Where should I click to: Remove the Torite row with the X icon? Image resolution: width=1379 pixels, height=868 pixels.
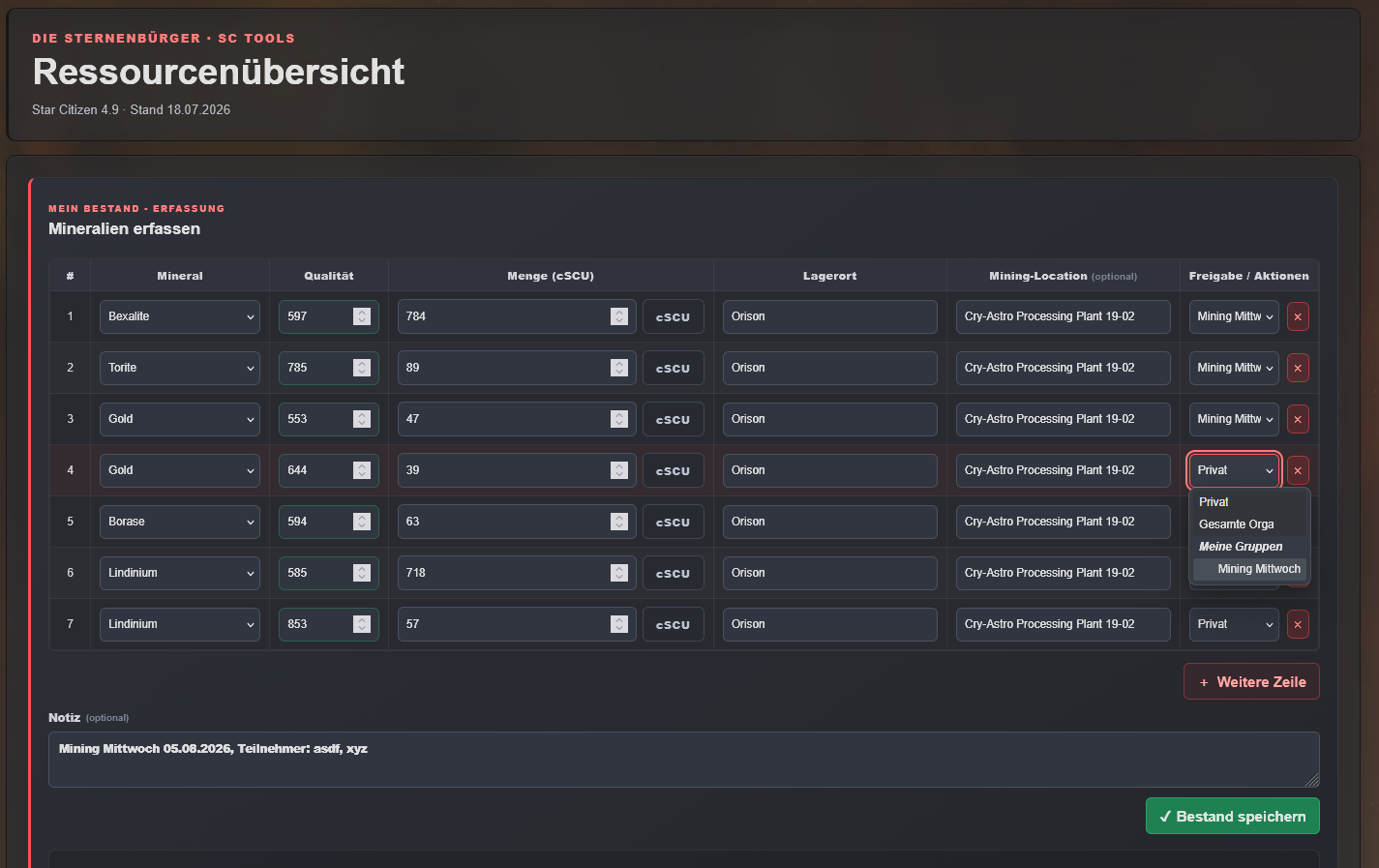coord(1298,368)
